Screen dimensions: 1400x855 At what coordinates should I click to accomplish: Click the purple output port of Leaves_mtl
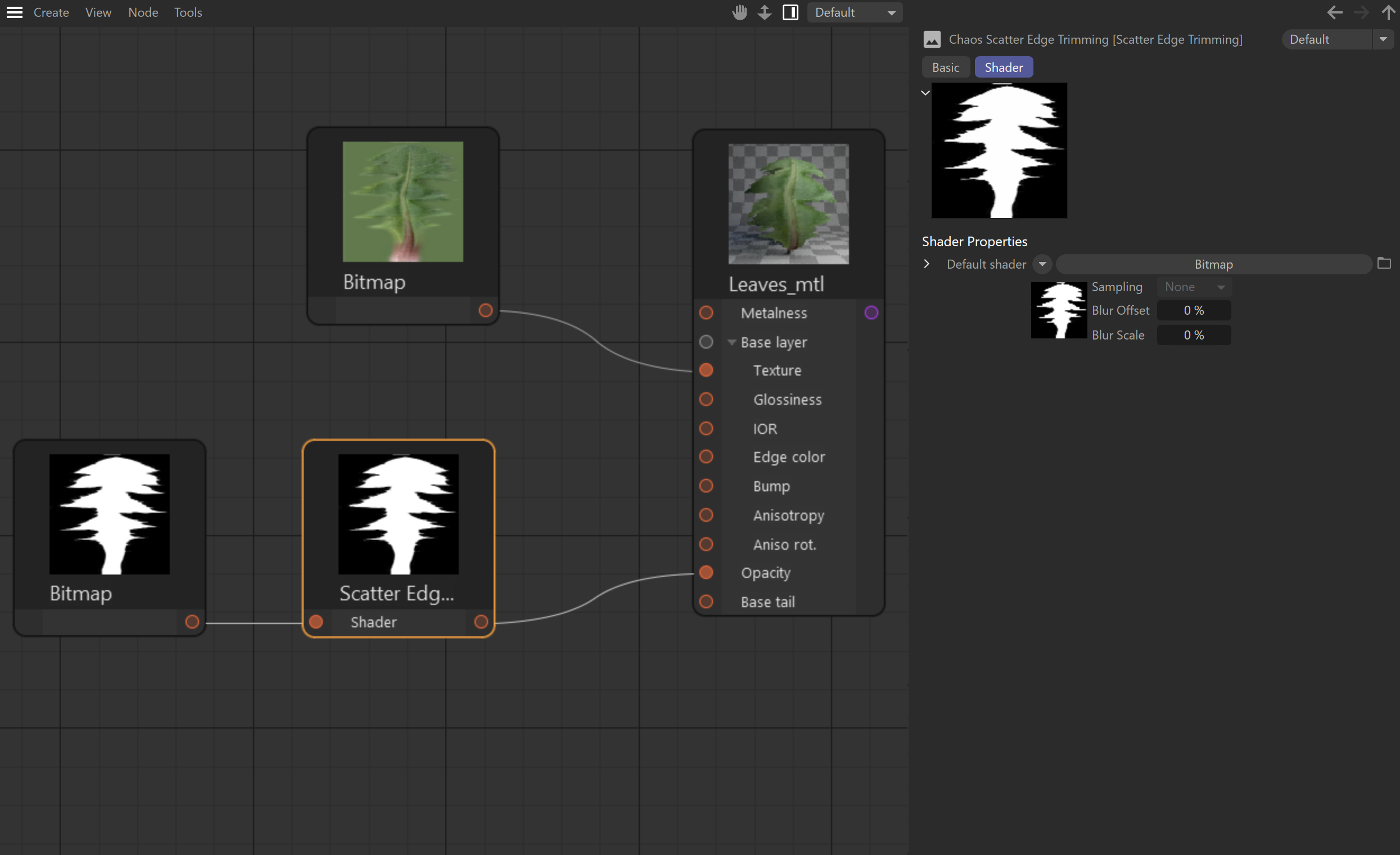tap(871, 313)
